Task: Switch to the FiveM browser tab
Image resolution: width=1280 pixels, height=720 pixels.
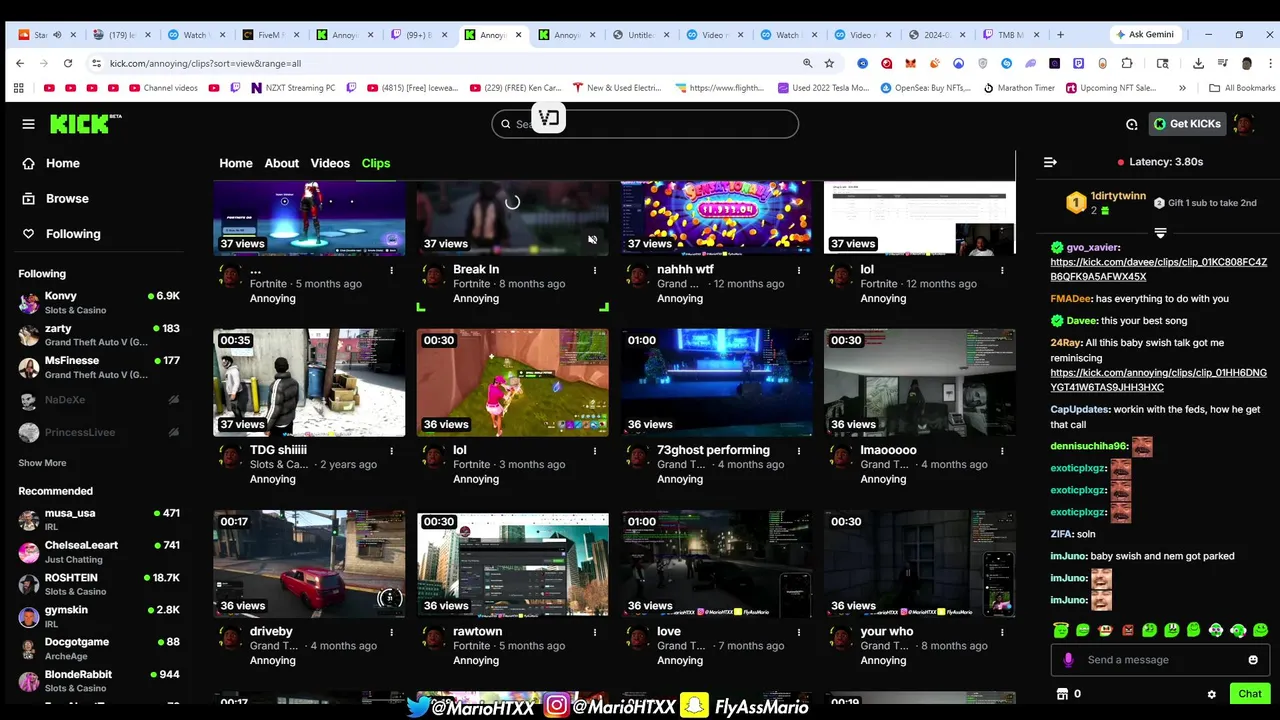Action: pos(268,35)
